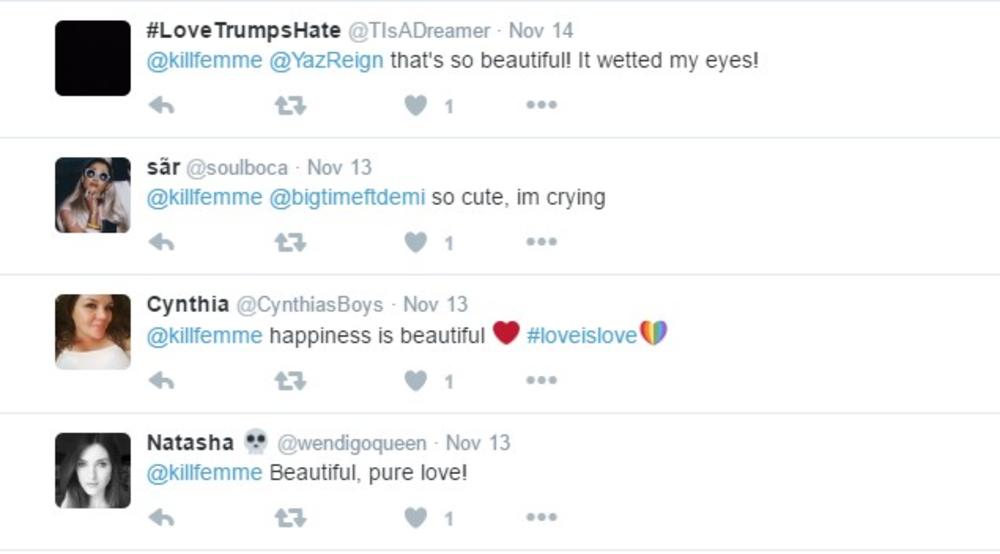Retweet the #LoveTrumpsHate tweet

(x=290, y=105)
